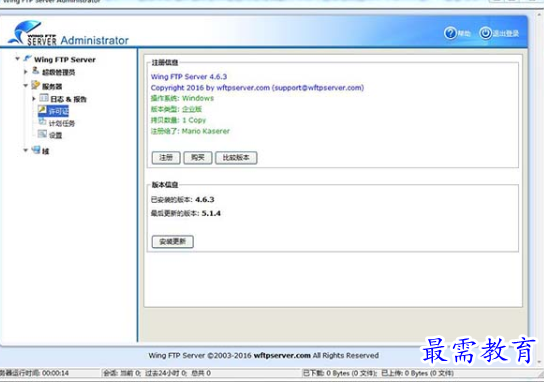544x382 pixels.
Task: Click the uptime 00:00:14 status entry
Action: [34, 373]
